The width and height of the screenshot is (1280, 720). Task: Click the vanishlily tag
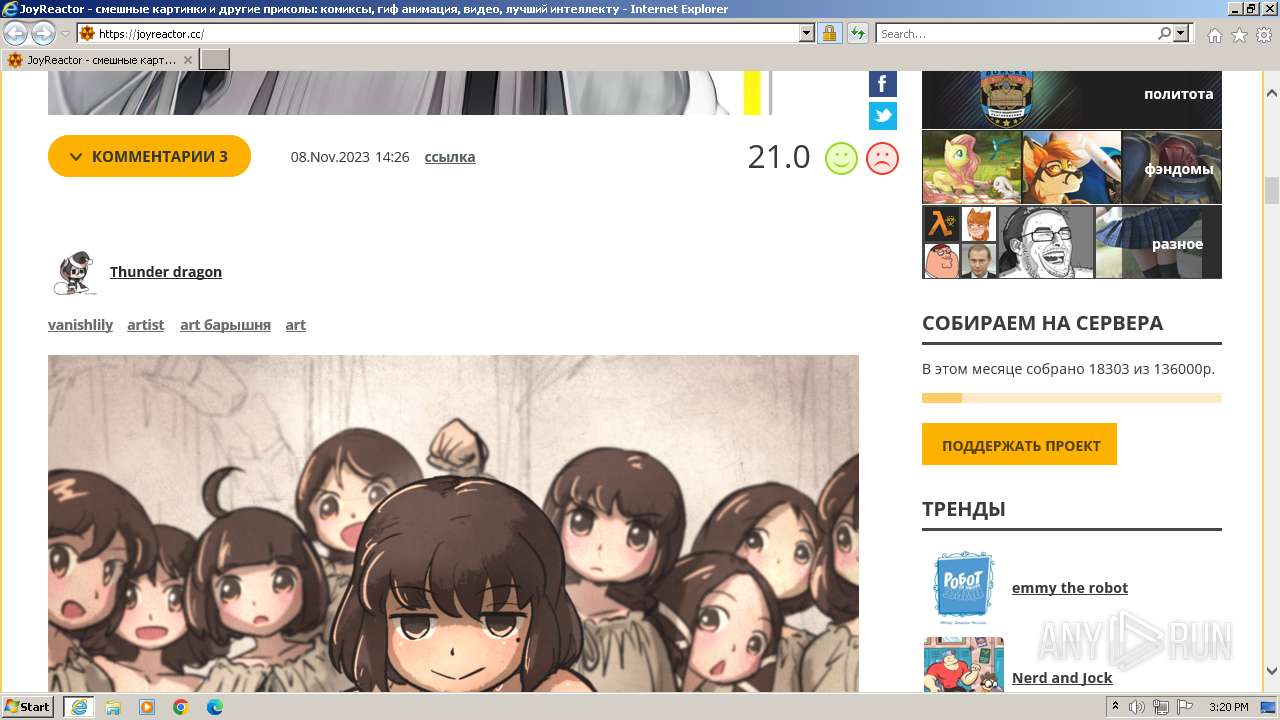point(80,325)
